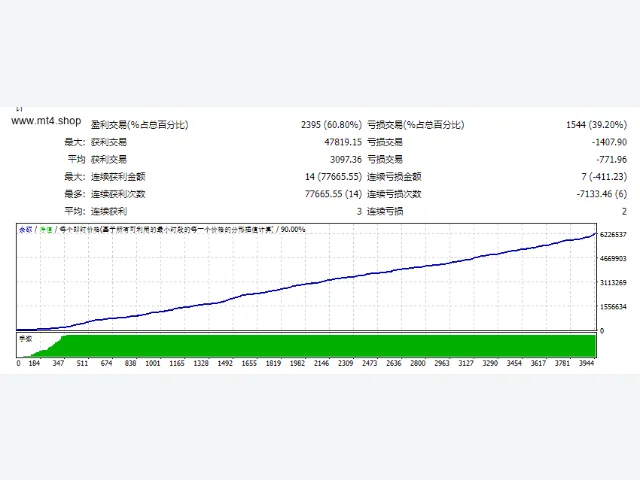Image resolution: width=640 pixels, height=480 pixels.
Task: Select the label 连续获利次数
Action: pos(118,194)
